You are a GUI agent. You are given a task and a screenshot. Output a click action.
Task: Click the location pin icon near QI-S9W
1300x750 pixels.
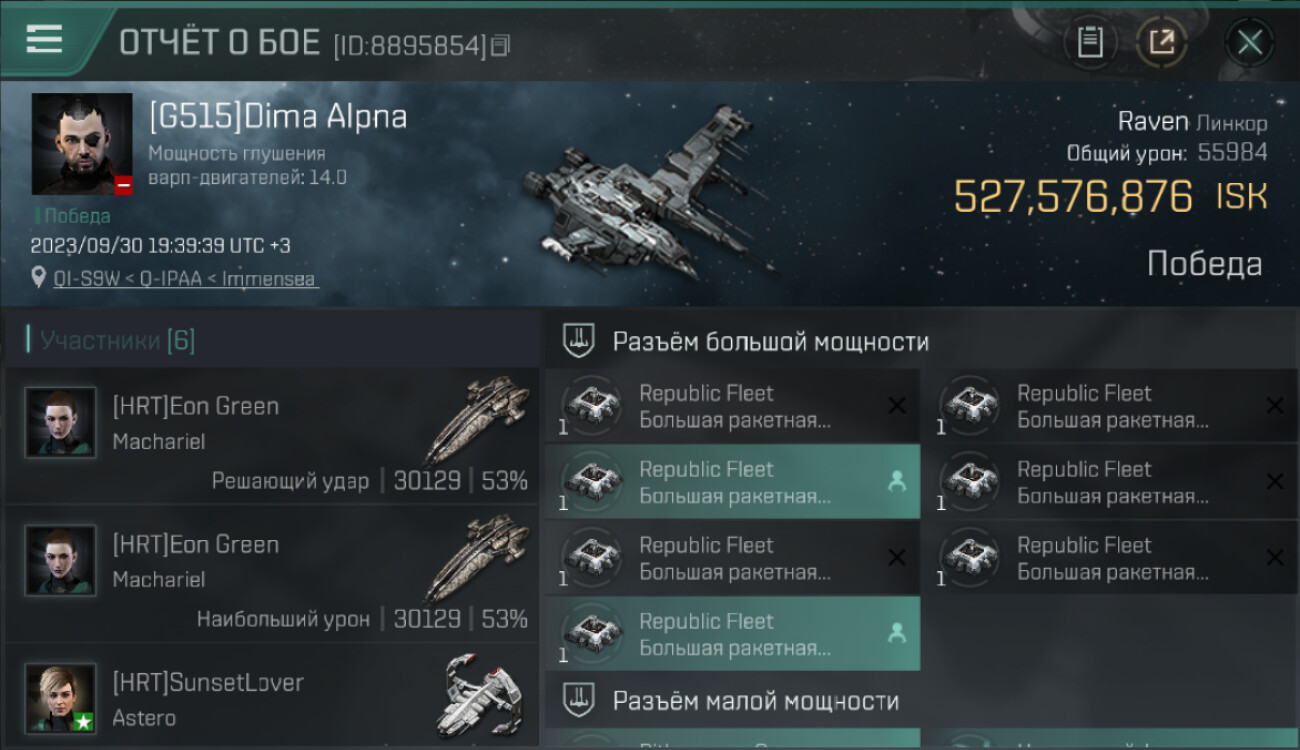click(39, 277)
